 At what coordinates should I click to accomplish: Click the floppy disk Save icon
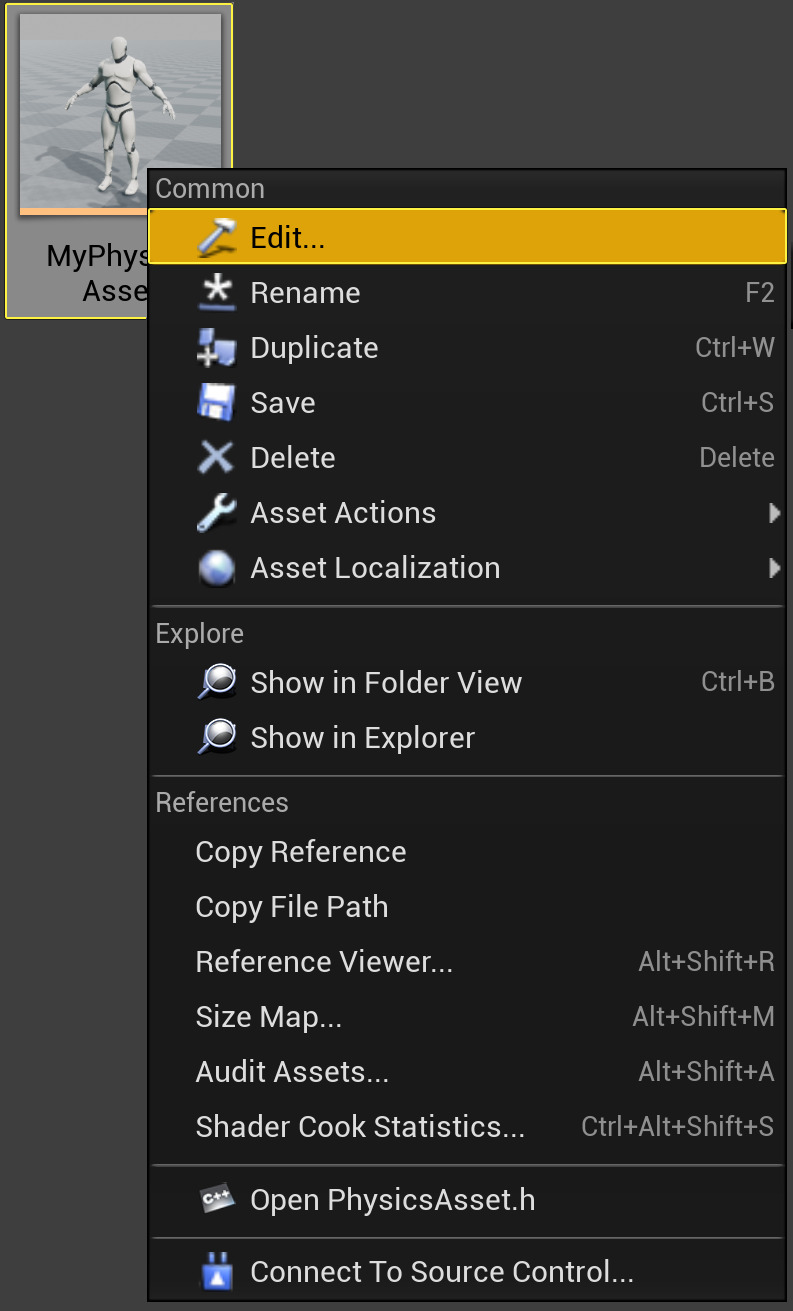(216, 403)
